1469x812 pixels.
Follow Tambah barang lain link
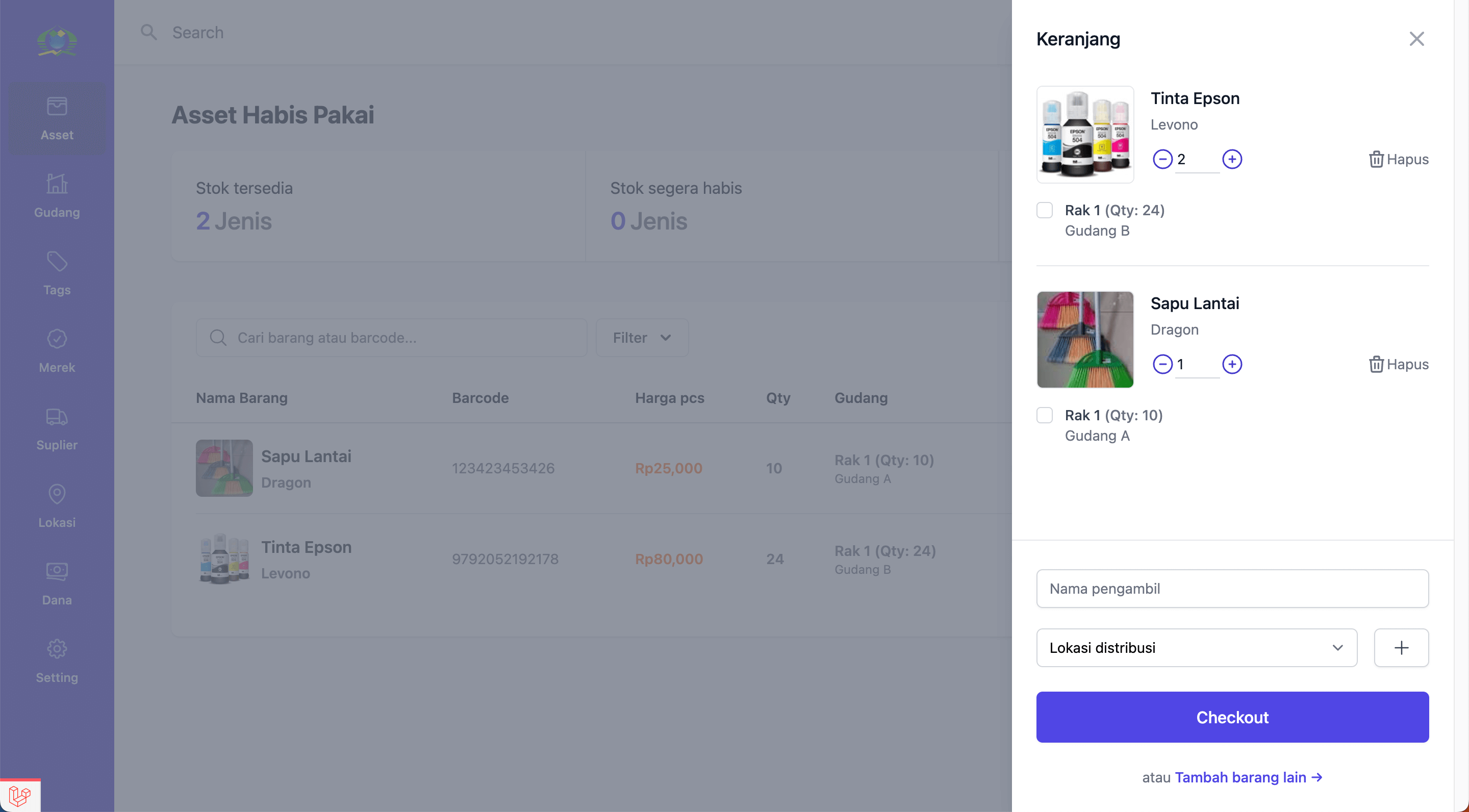click(1248, 777)
